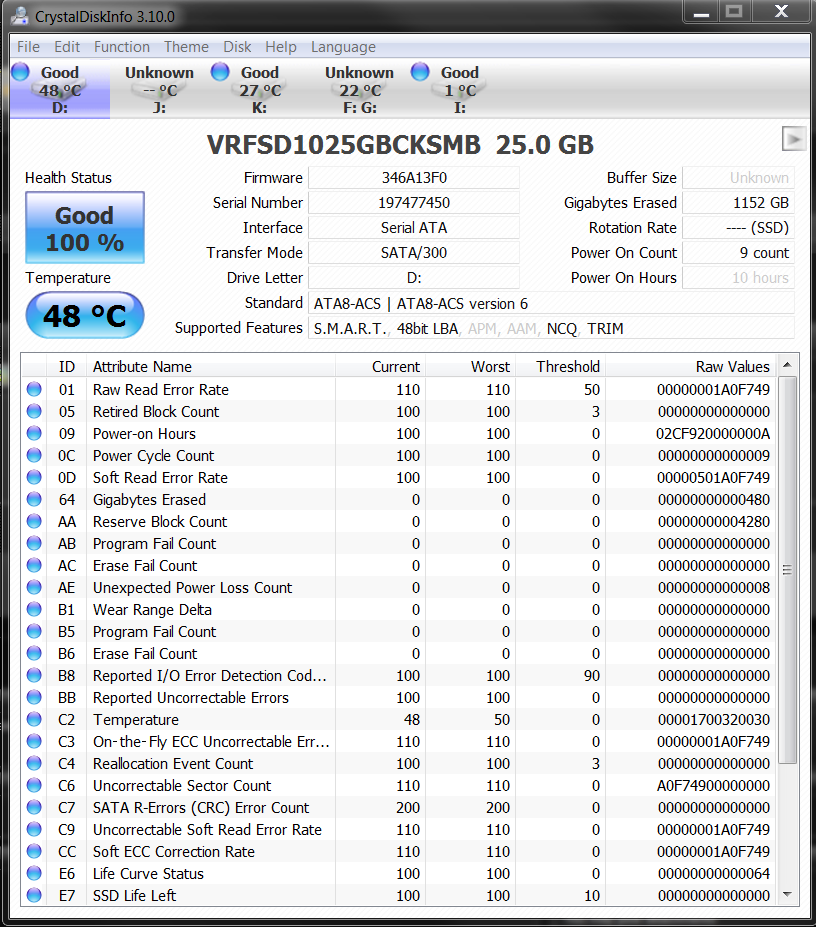Open the File menu

[x=27, y=46]
